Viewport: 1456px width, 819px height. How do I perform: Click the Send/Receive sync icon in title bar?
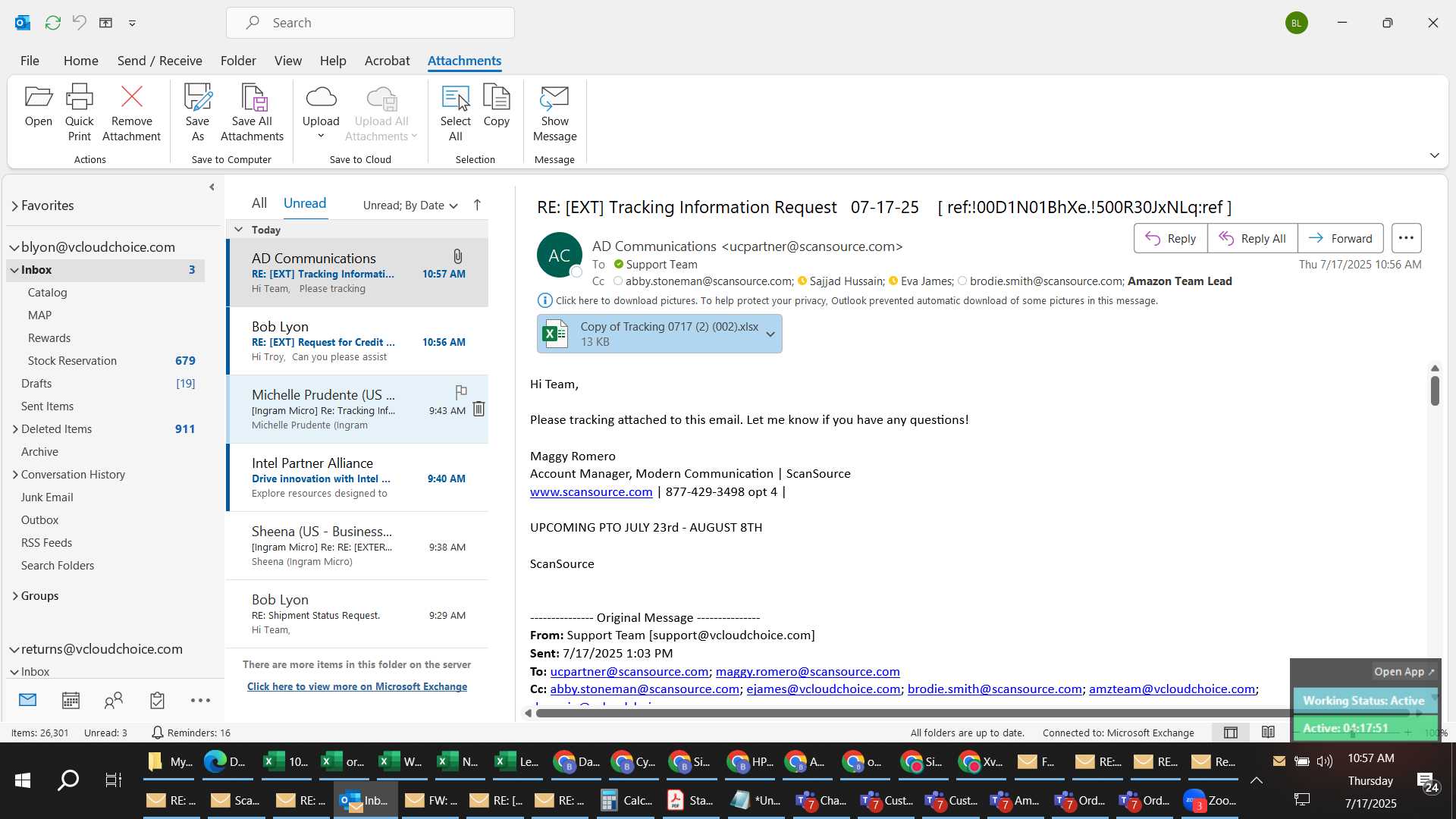point(52,23)
